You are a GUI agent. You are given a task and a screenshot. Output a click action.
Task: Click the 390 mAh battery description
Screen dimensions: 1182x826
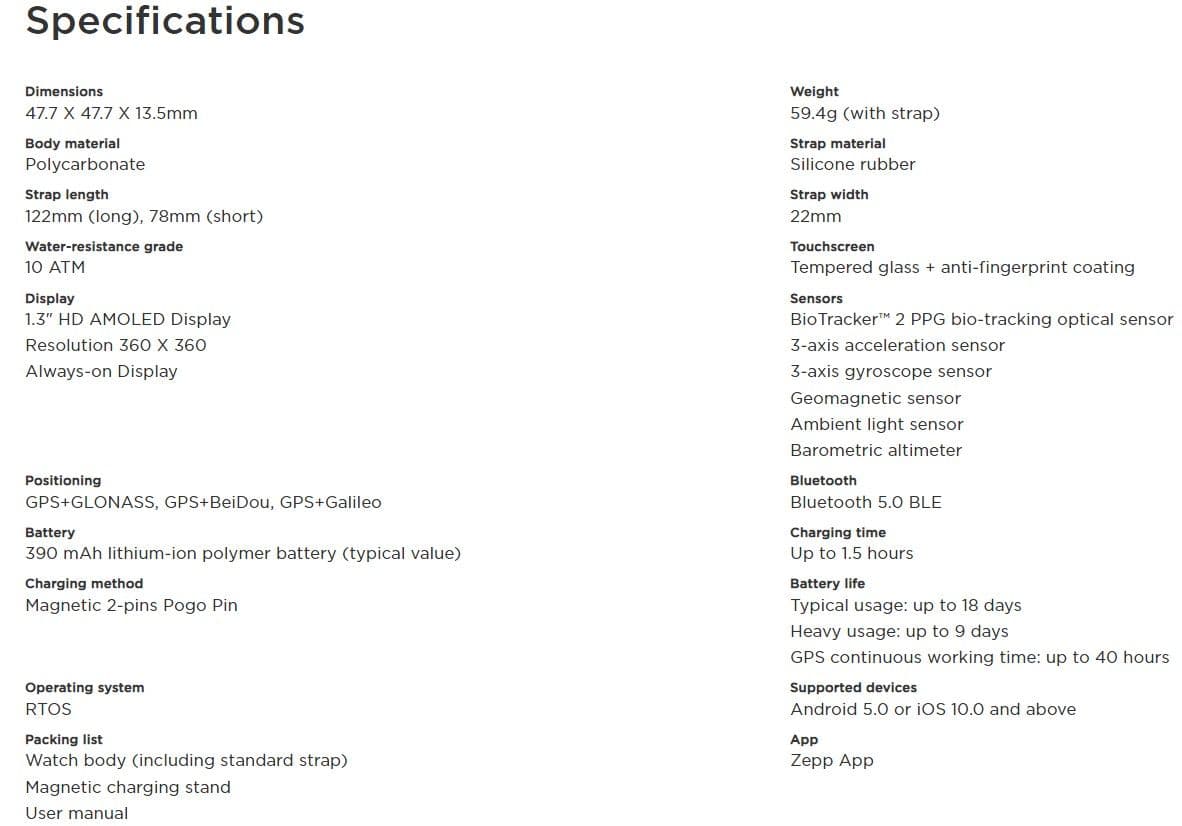click(243, 553)
